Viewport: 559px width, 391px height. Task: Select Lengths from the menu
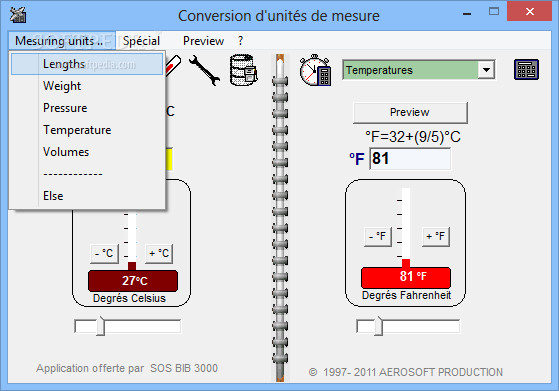[87, 64]
